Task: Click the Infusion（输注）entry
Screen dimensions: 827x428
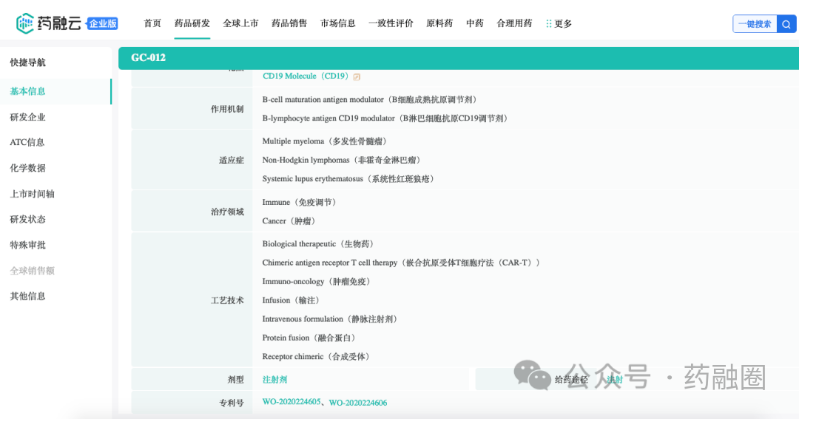Action: (292, 301)
